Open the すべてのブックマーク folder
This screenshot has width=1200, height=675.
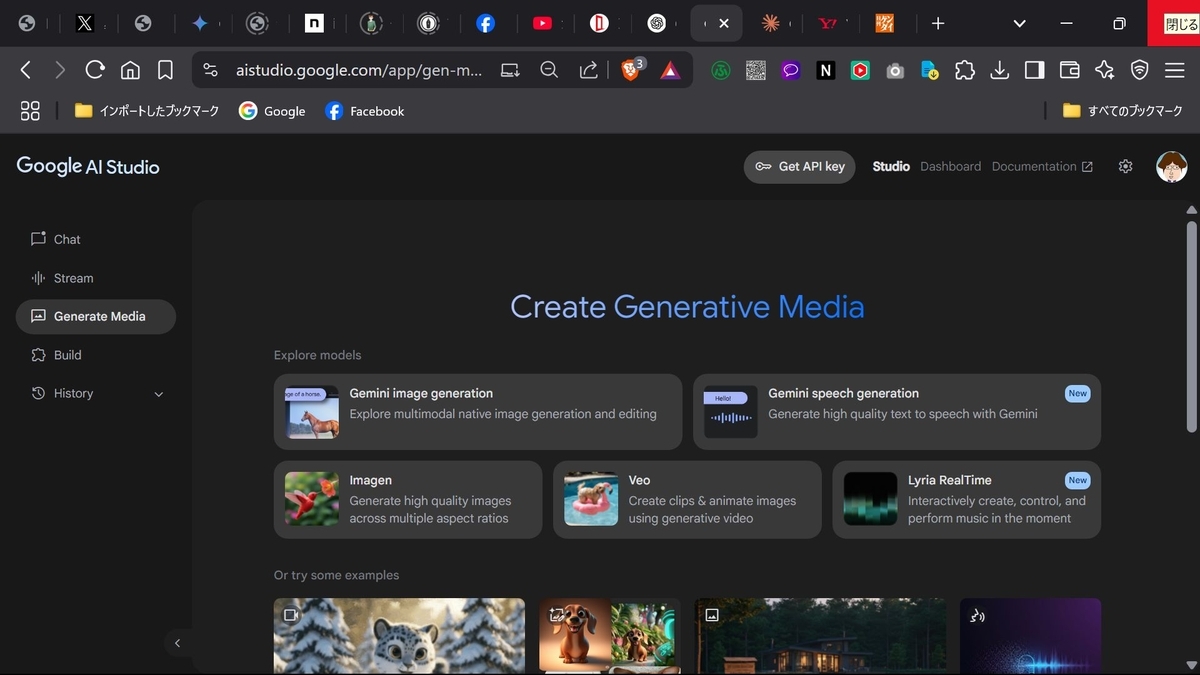1123,111
